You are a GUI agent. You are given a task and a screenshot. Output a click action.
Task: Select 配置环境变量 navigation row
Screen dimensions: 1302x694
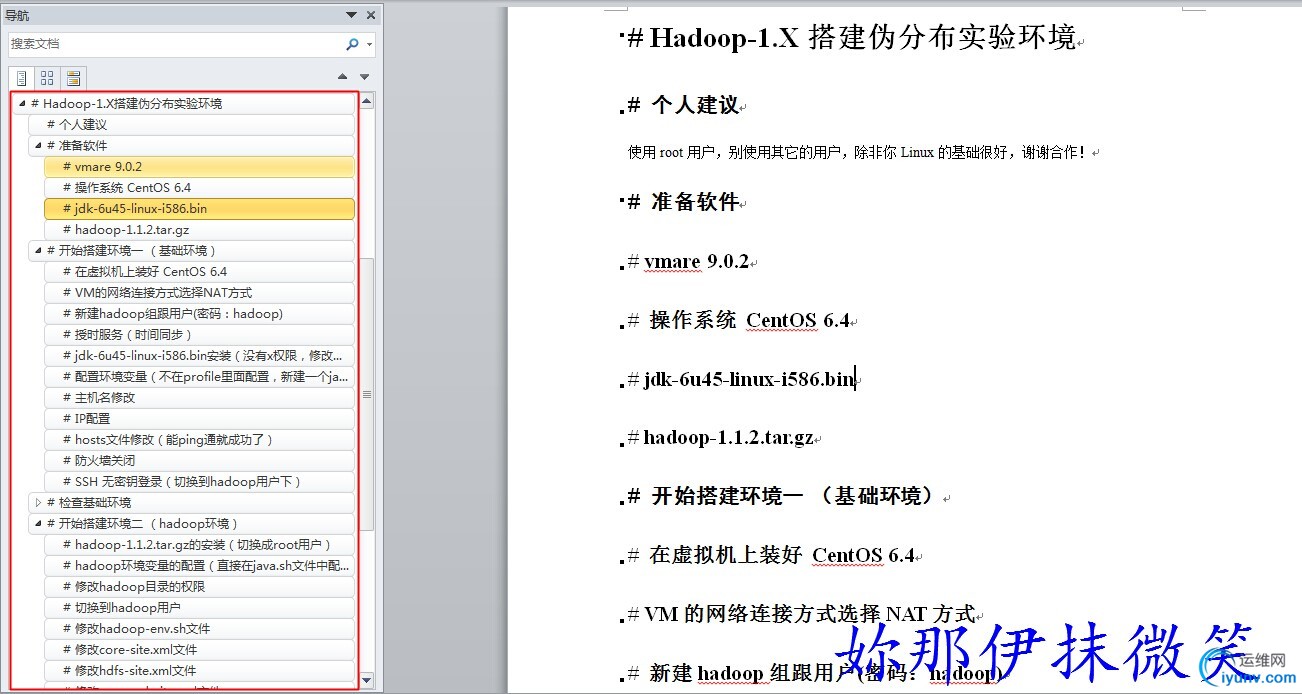pos(199,376)
